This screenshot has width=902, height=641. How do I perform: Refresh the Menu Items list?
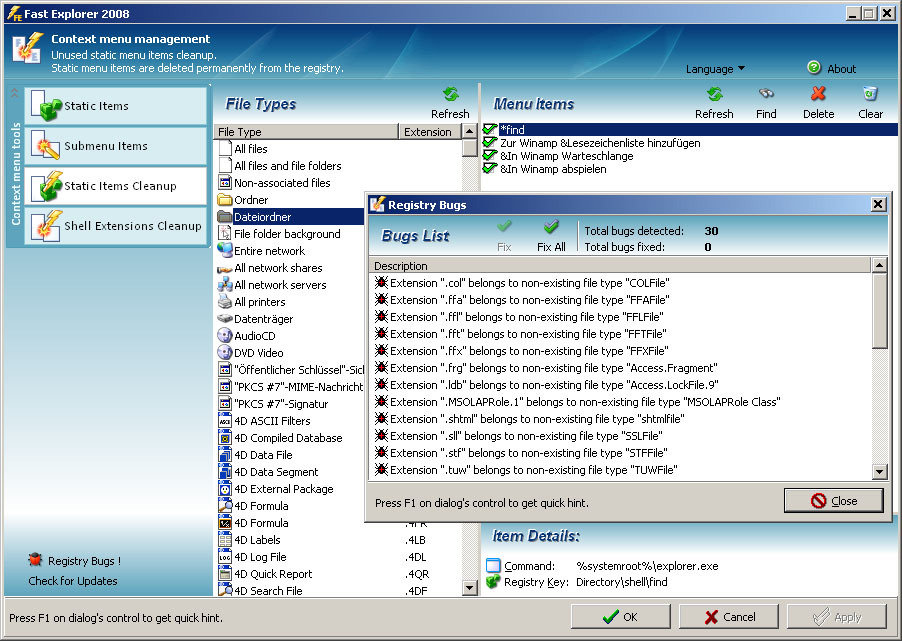(x=714, y=102)
